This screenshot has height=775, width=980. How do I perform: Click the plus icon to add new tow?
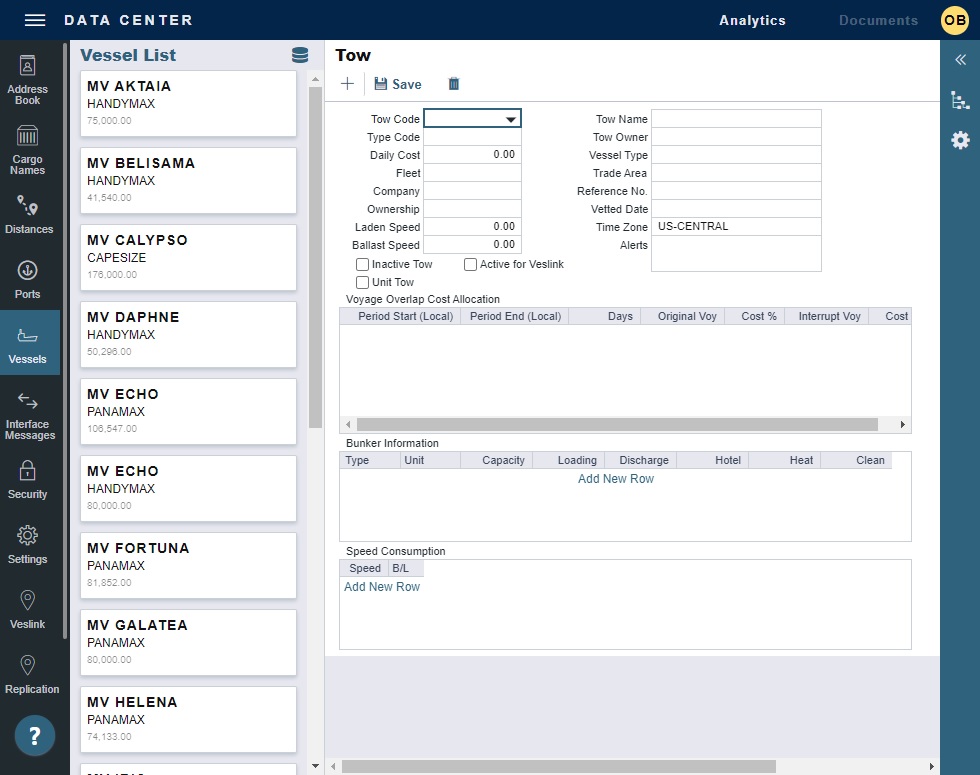[347, 84]
